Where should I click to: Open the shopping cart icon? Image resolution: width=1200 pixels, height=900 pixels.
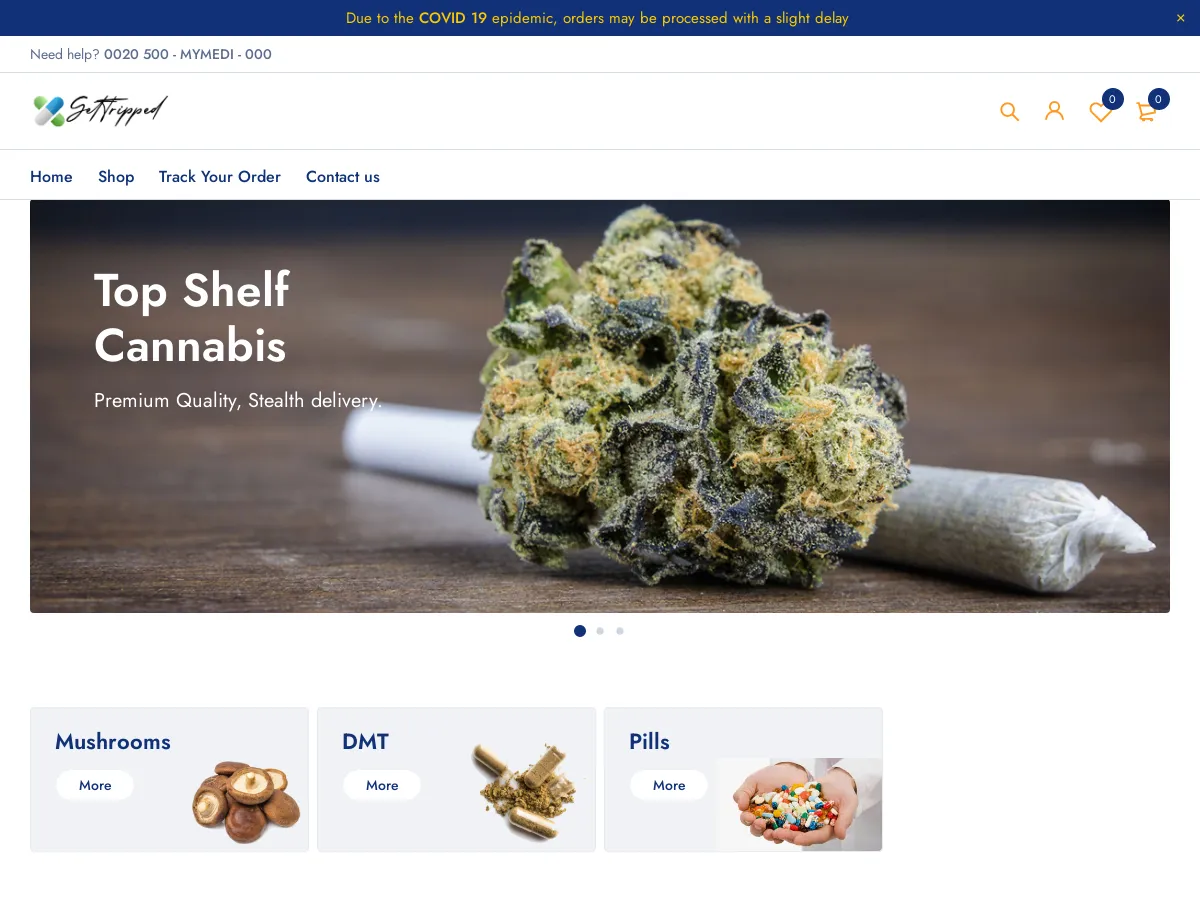(x=1146, y=112)
